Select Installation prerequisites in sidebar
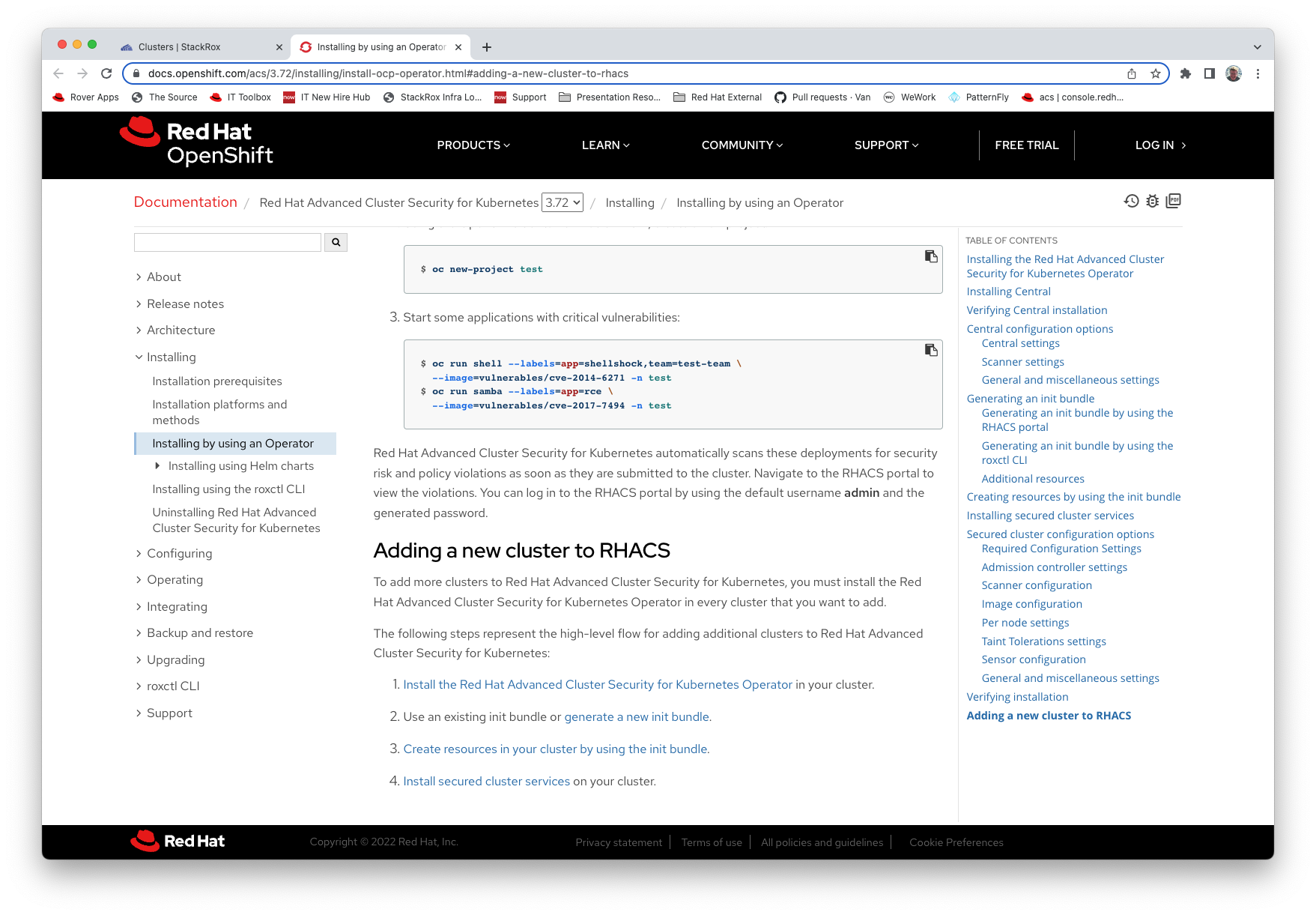Viewport: 1316px width, 915px height. coord(217,381)
